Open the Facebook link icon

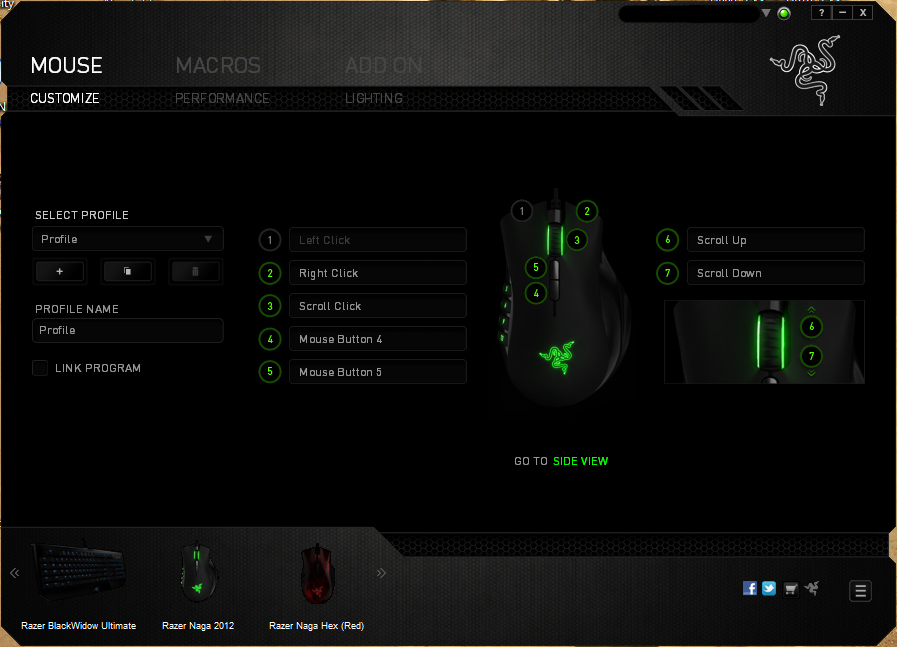[750, 588]
